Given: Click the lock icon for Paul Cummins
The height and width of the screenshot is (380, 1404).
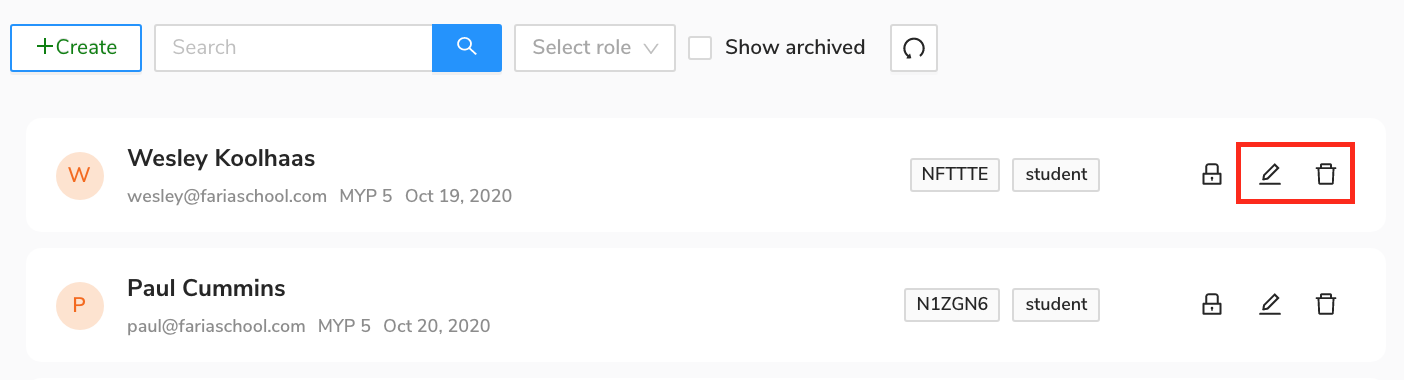Looking at the screenshot, I should click(1212, 304).
